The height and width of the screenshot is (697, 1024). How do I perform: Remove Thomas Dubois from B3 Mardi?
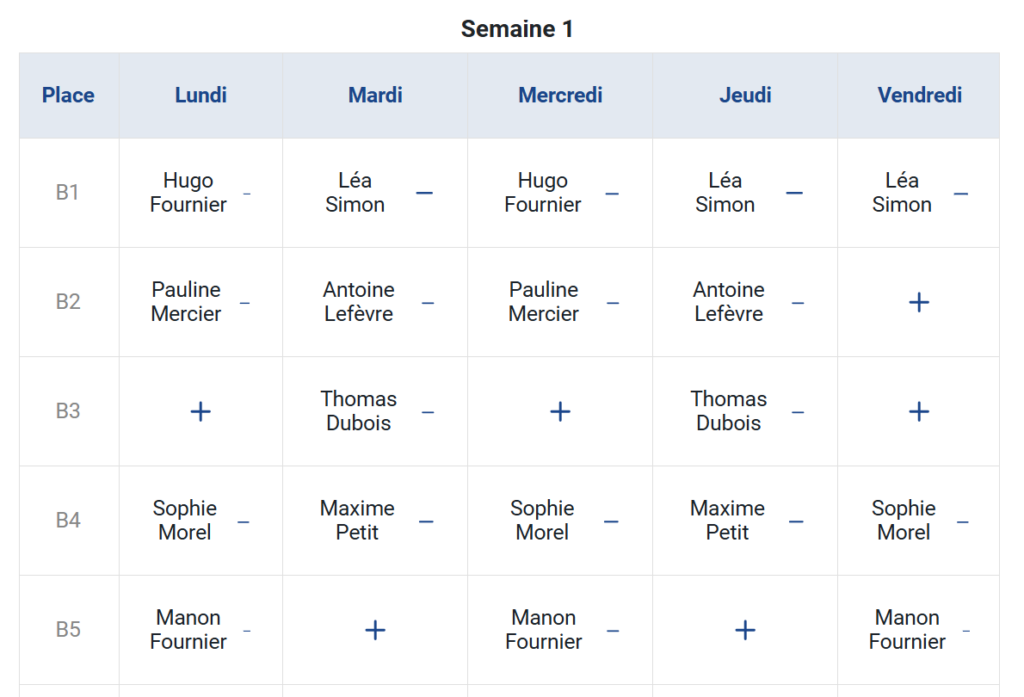[428, 411]
